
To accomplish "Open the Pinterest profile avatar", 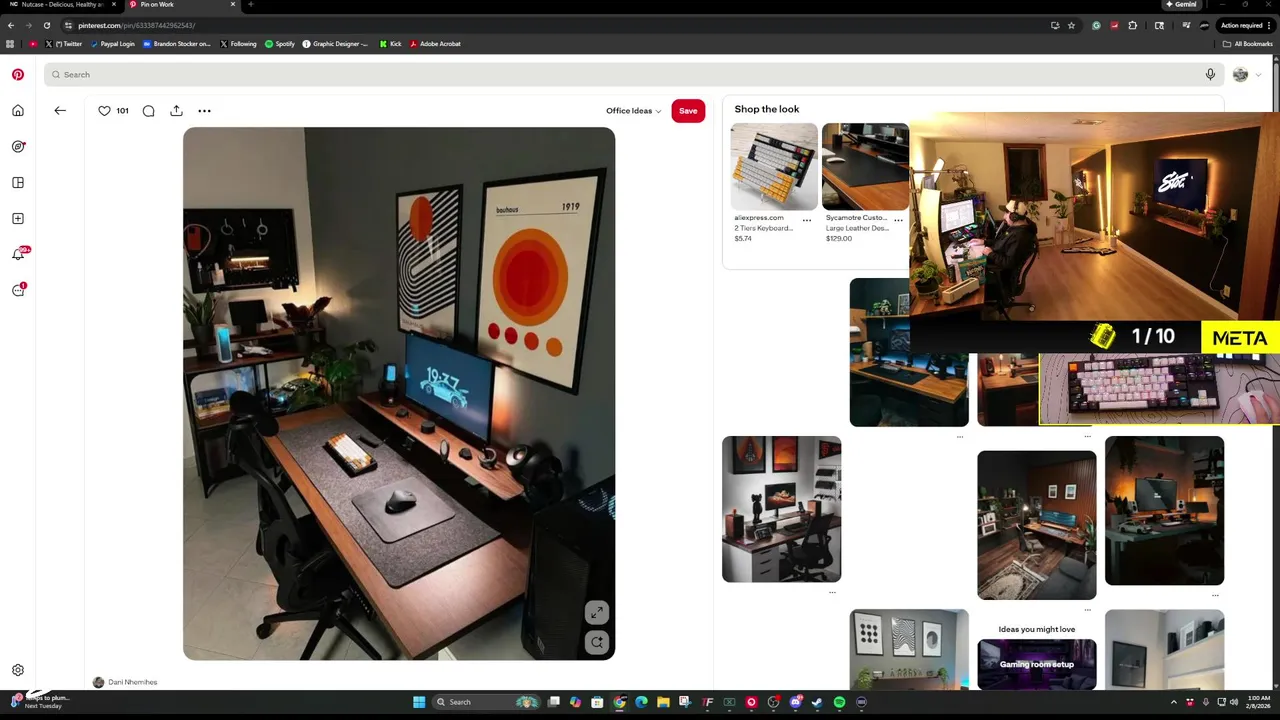I will pos(1240,74).
